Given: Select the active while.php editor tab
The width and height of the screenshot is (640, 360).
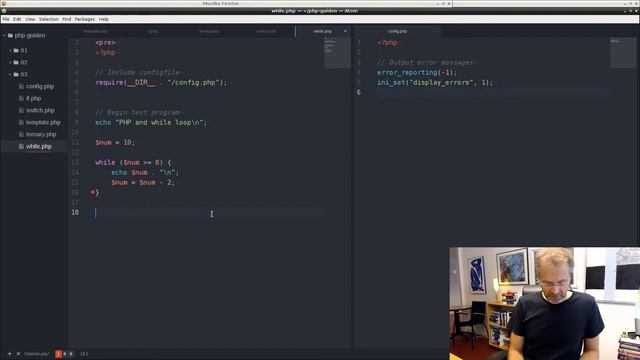Looking at the screenshot, I should 322,31.
